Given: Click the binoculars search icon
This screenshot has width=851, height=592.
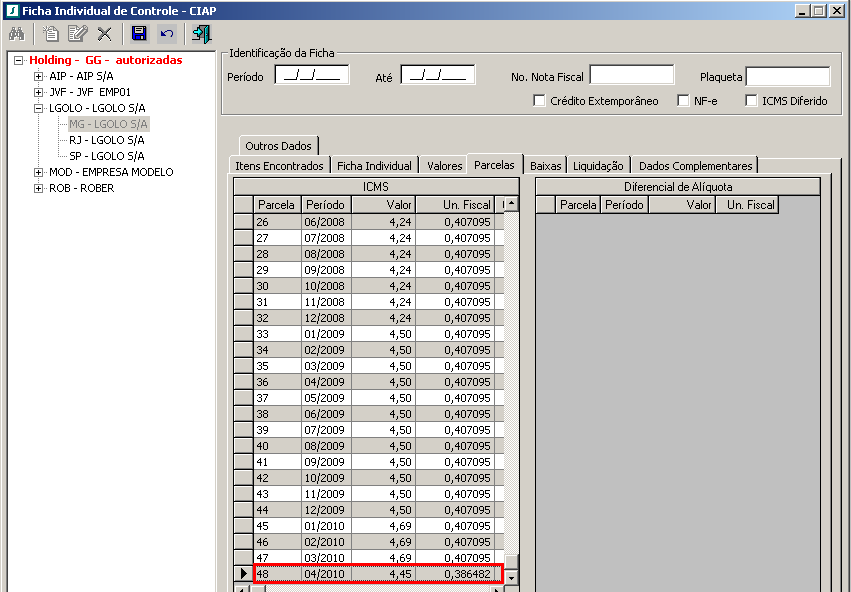Looking at the screenshot, I should (x=16, y=34).
